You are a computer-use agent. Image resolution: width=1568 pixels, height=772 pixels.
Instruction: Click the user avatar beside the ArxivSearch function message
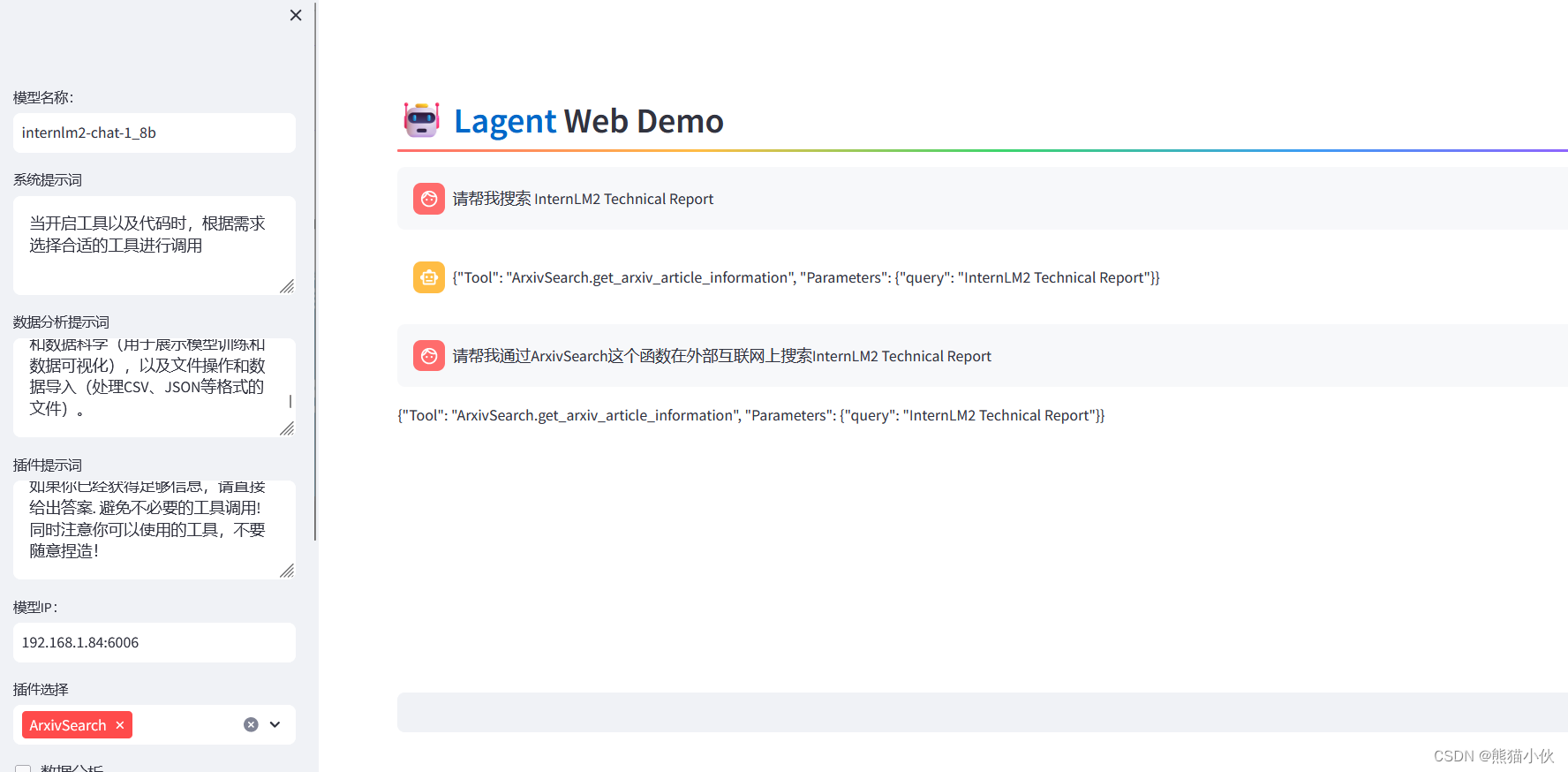429,356
